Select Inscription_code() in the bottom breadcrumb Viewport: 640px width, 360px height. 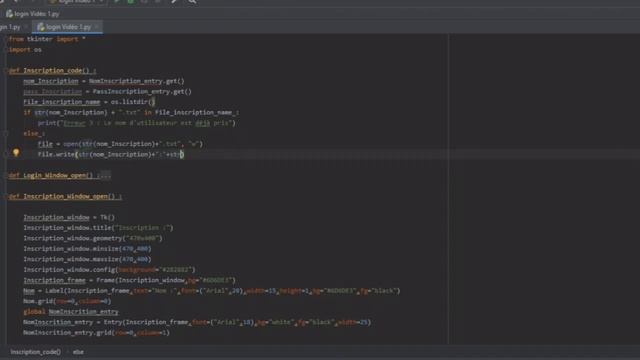pyautogui.click(x=36, y=352)
